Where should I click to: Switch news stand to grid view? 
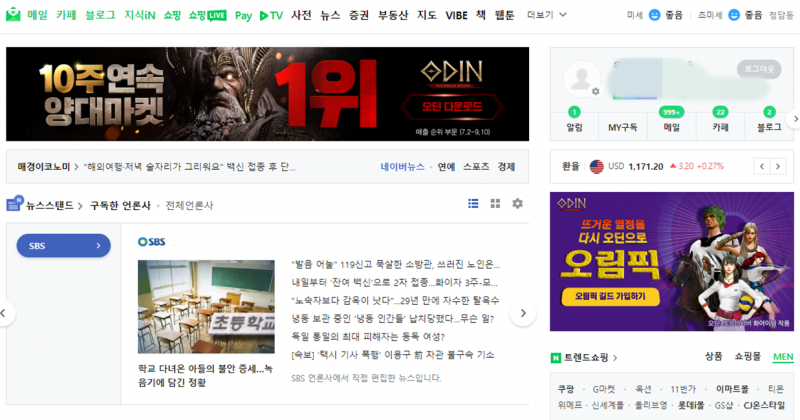tap(495, 204)
